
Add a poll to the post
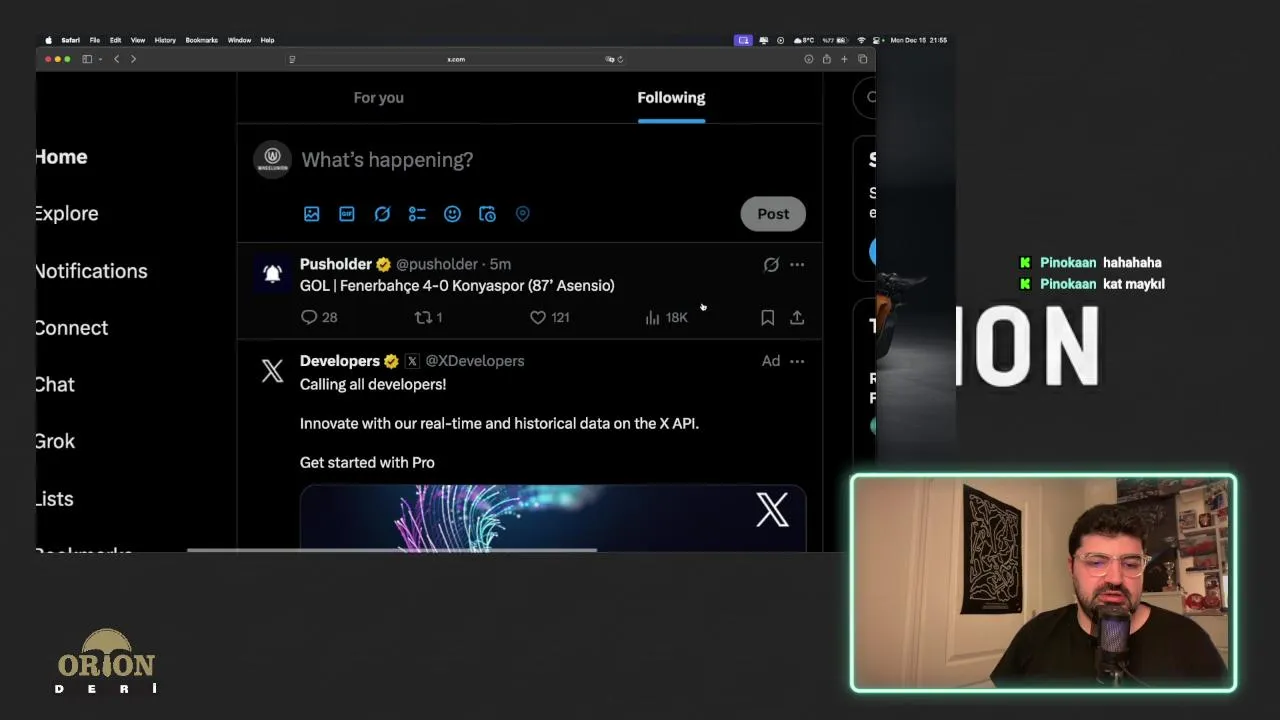coord(417,214)
